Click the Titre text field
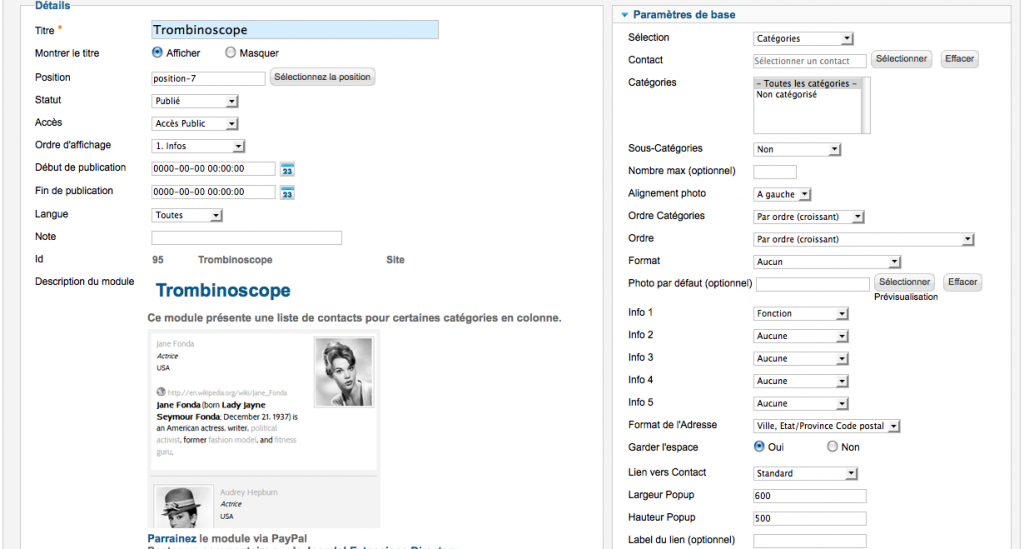The image size is (1024, 549). pos(294,30)
